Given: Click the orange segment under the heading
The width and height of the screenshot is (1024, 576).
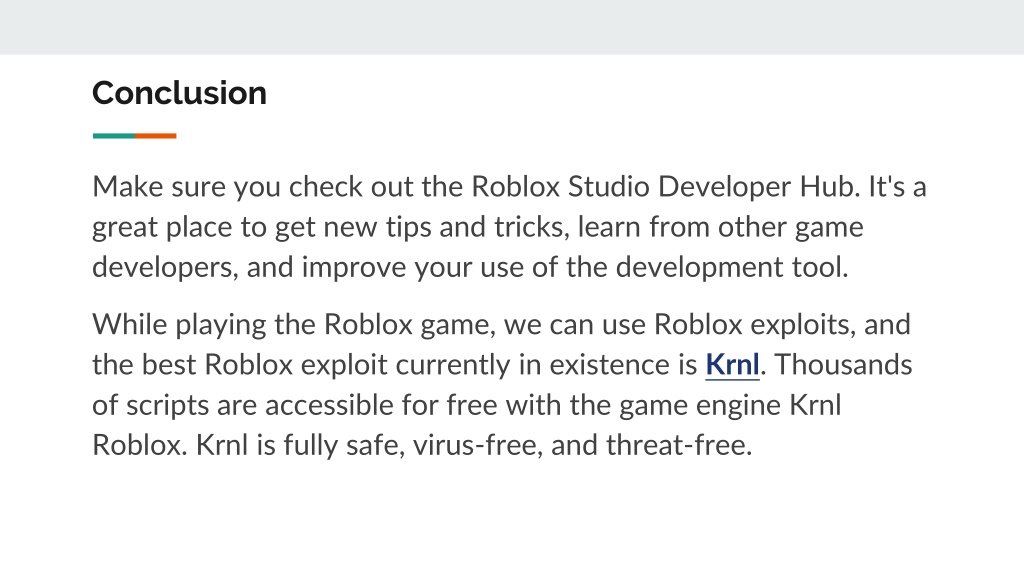Looking at the screenshot, I should tap(155, 136).
